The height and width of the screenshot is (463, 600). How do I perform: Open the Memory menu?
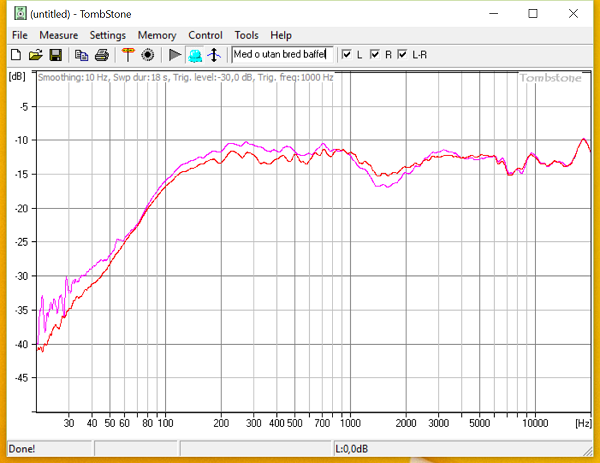[157, 35]
